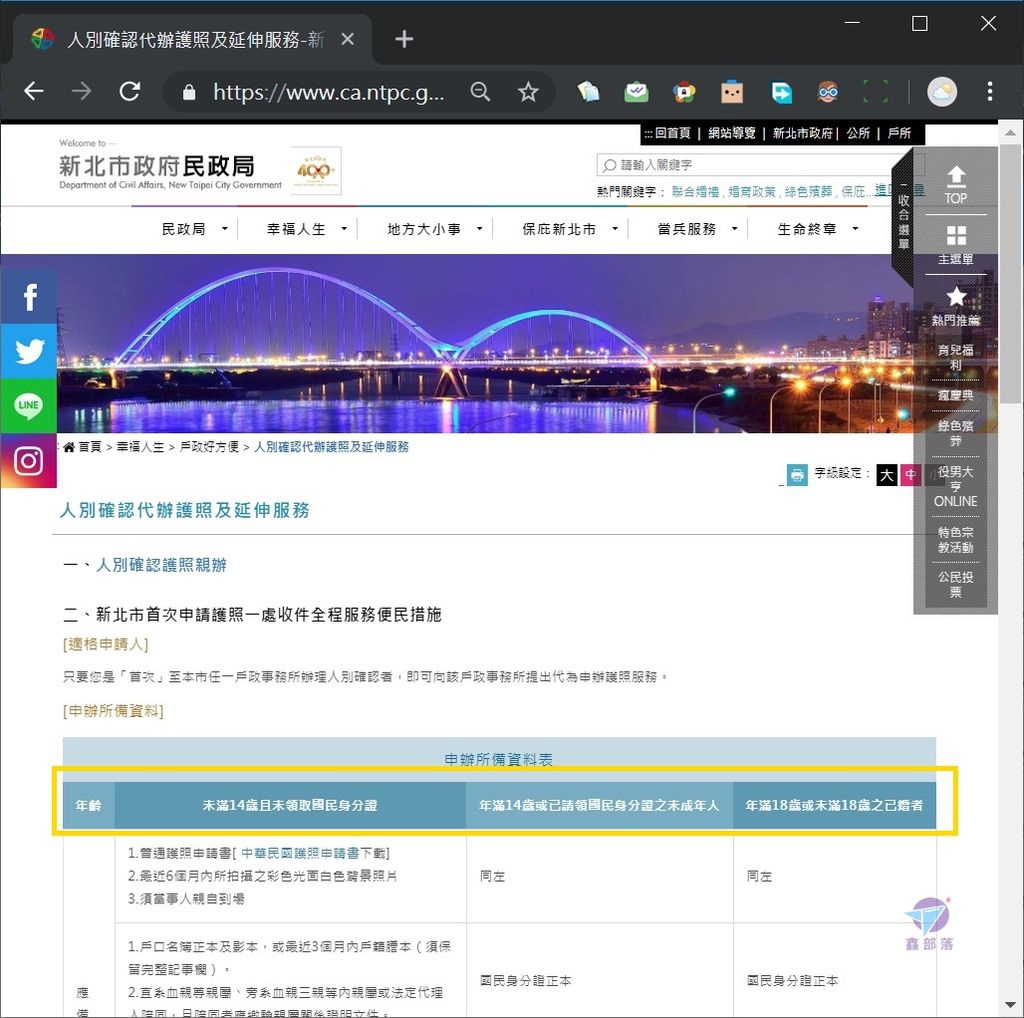Click 婚育政策 hot keyword
Viewport: 1024px width, 1018px height.
click(752, 191)
